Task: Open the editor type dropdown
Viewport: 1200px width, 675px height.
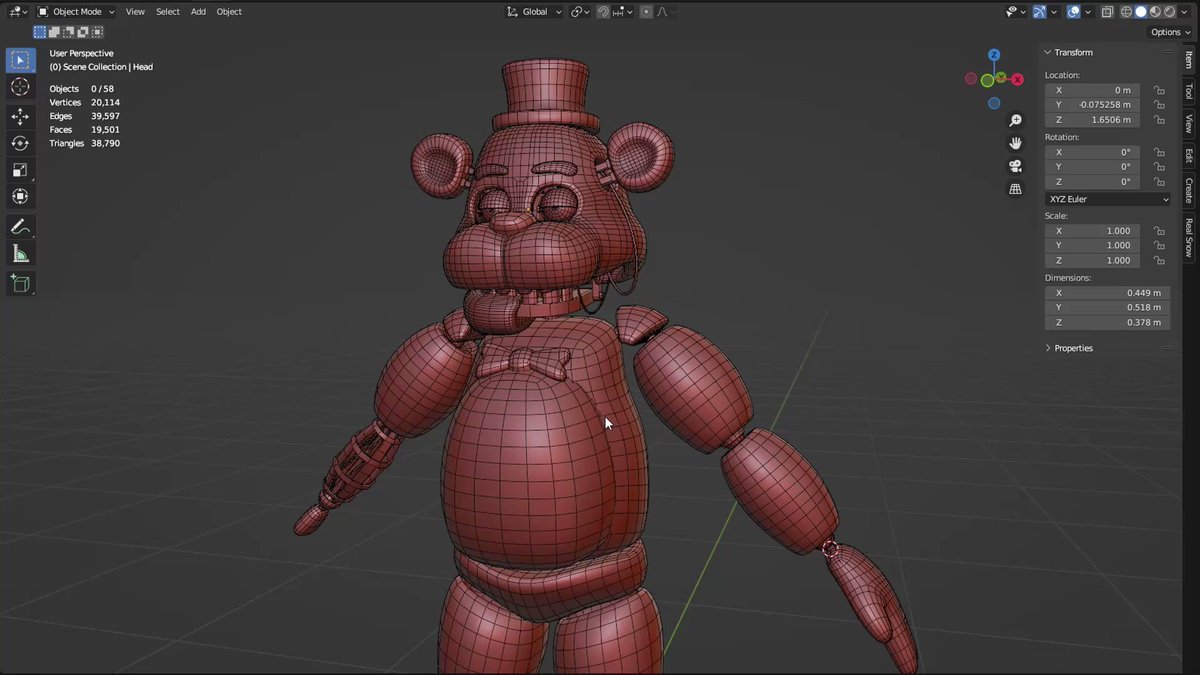Action: 17,11
